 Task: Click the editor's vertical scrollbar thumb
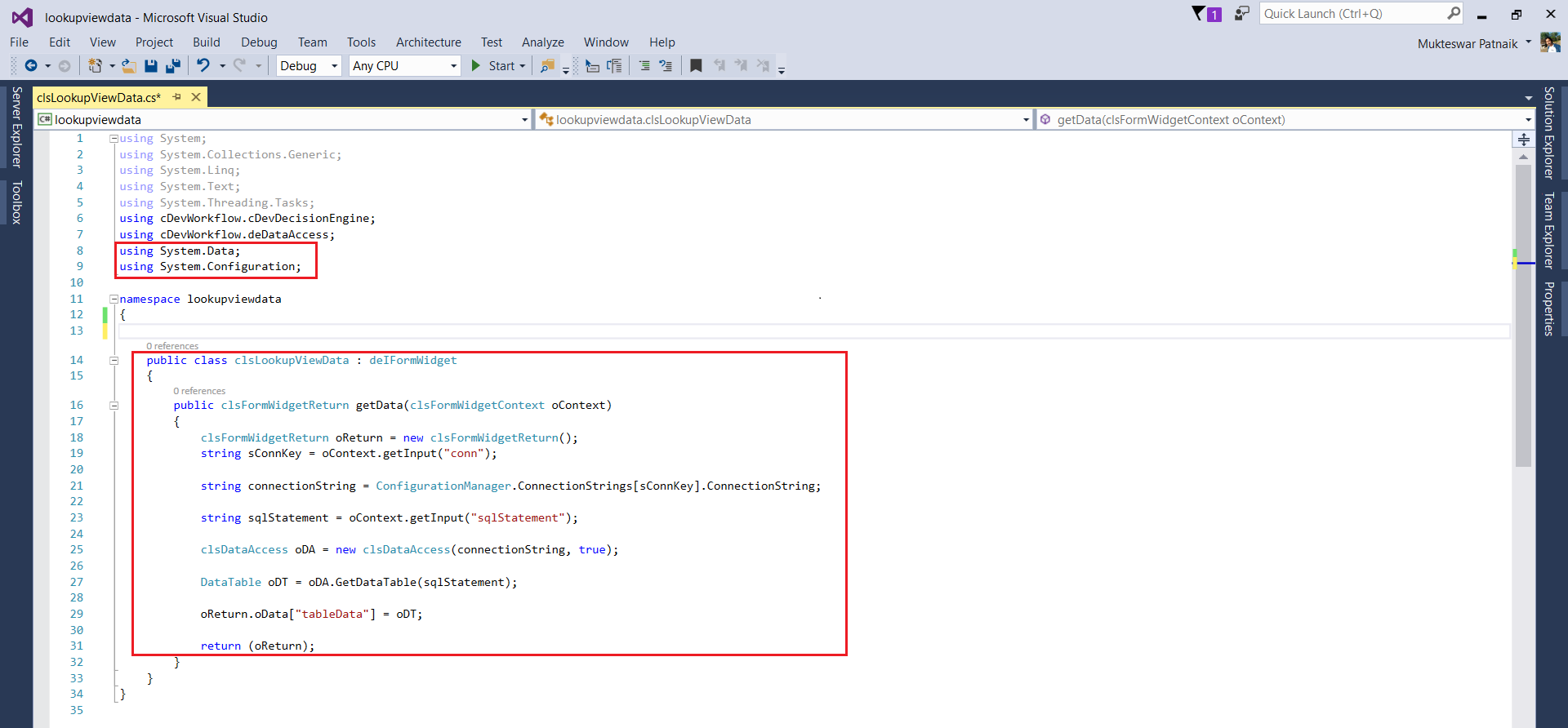1523,316
